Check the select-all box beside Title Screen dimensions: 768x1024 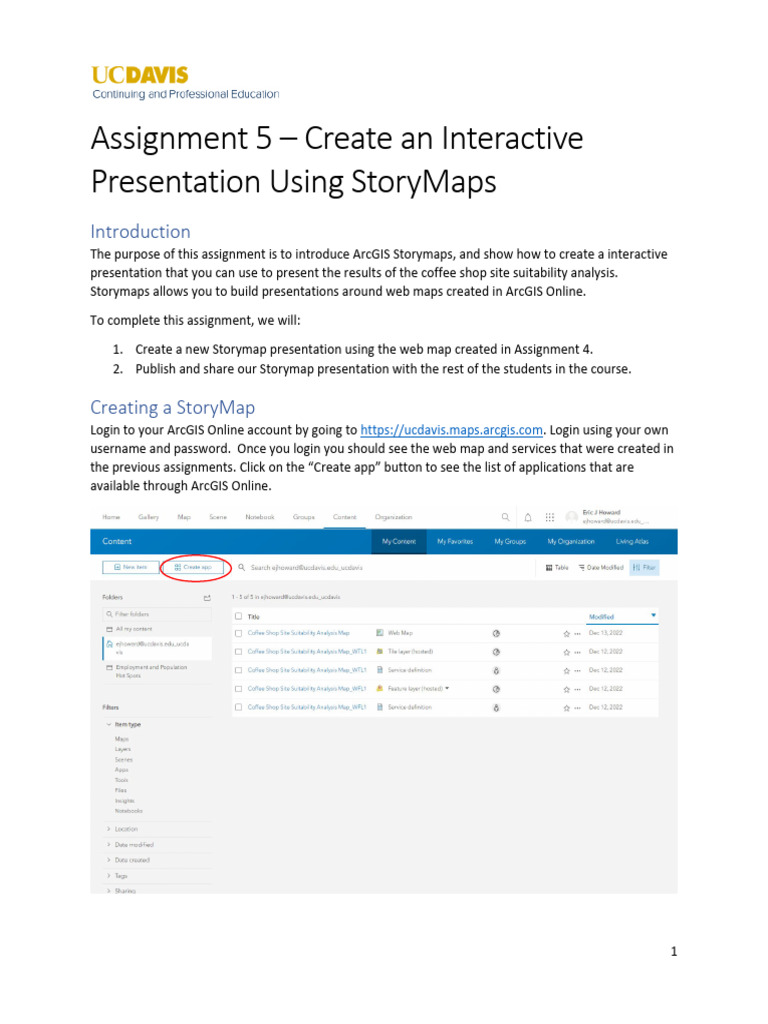coord(238,616)
